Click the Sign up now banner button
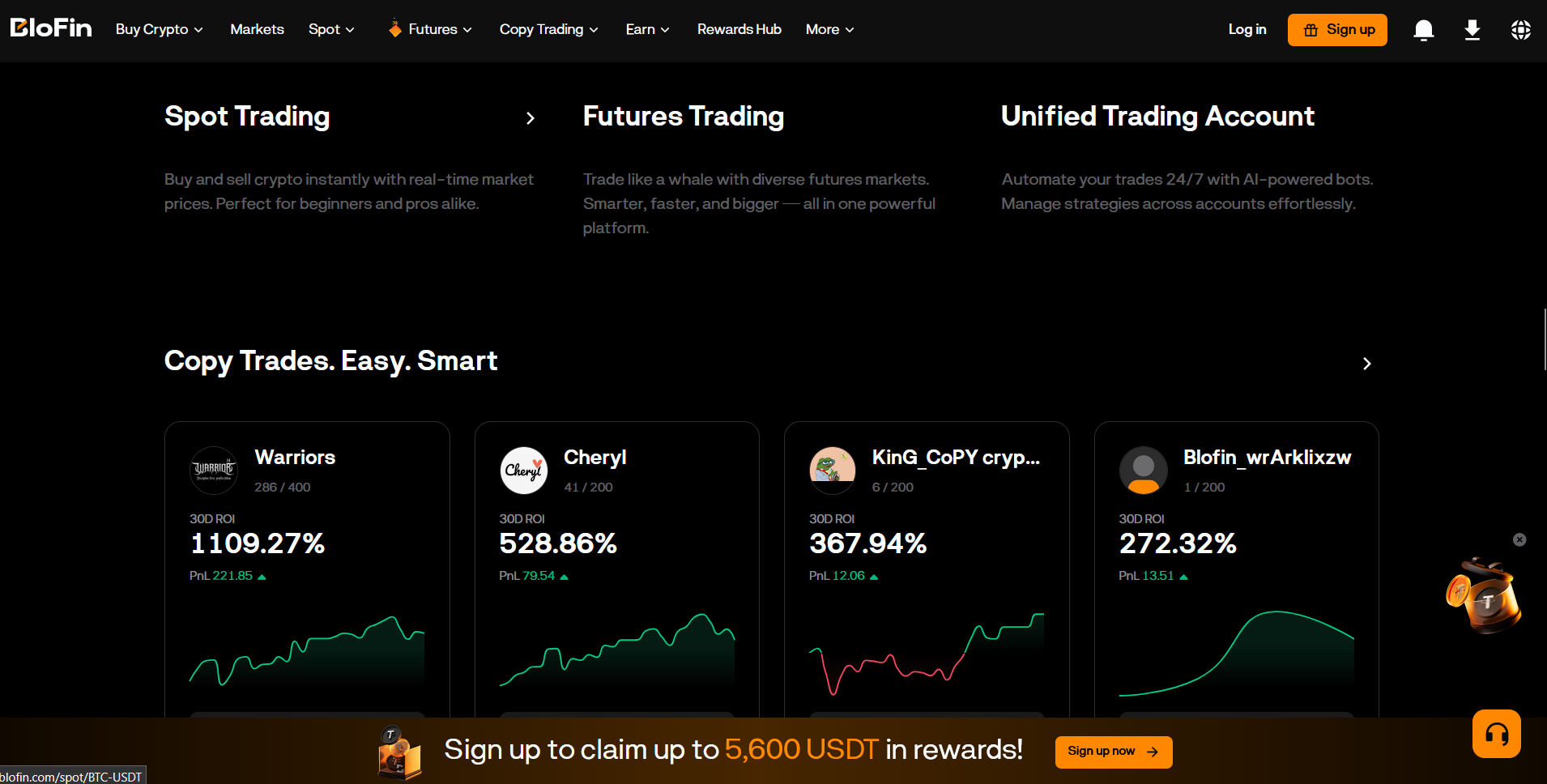 (1114, 752)
